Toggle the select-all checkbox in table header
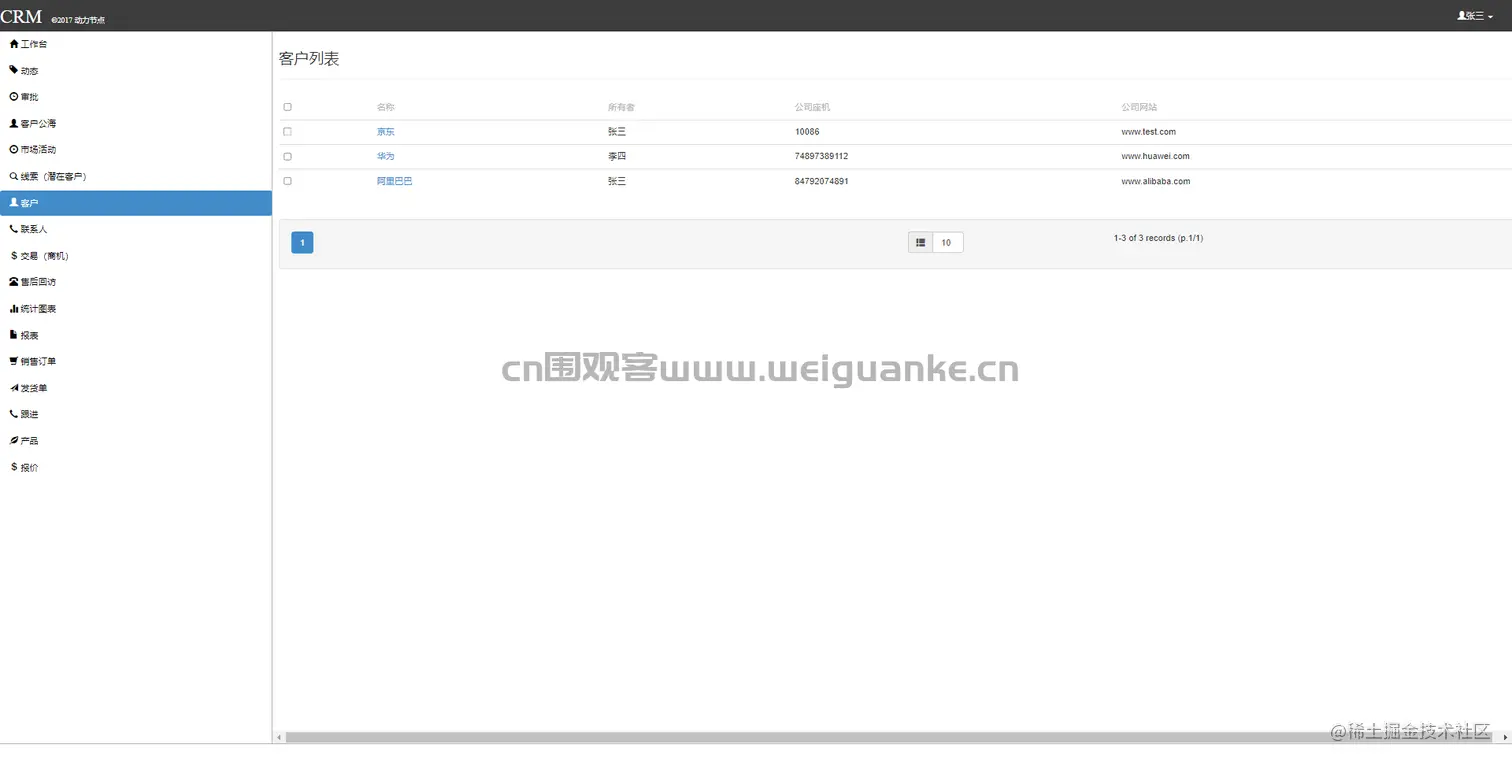The image size is (1512, 763). (x=288, y=107)
